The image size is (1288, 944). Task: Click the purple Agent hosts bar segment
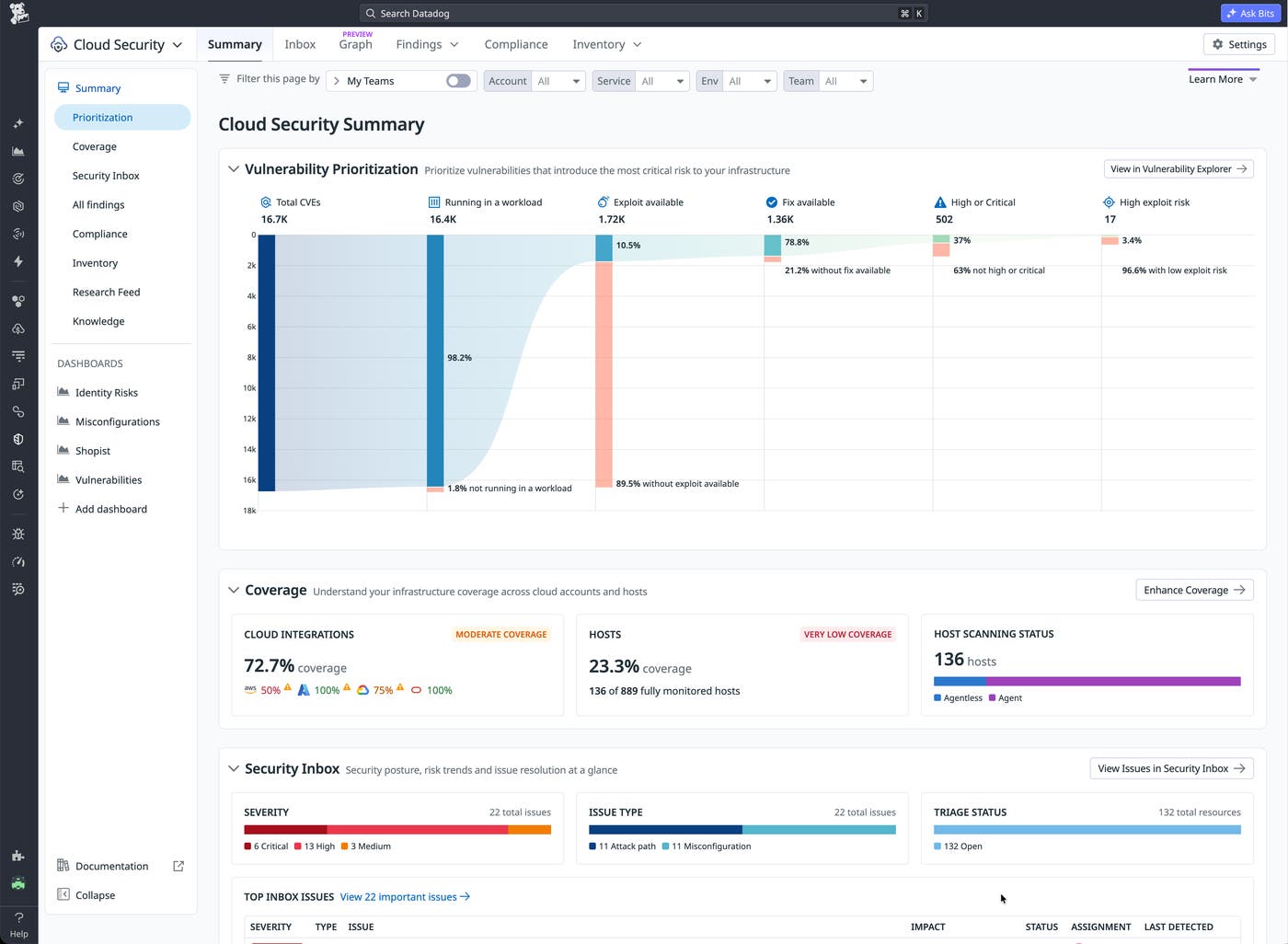click(1113, 682)
